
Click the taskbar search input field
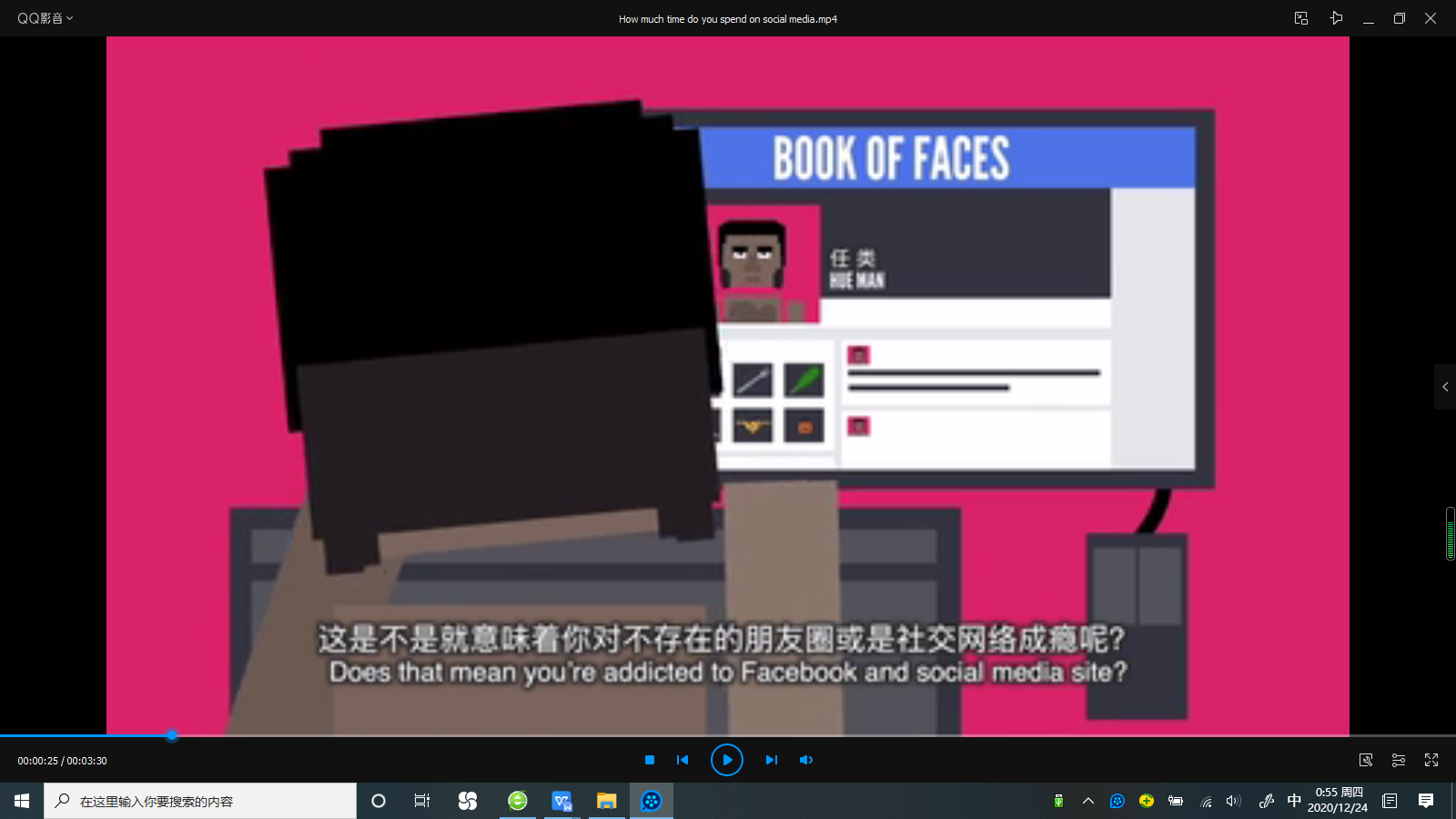pos(200,801)
